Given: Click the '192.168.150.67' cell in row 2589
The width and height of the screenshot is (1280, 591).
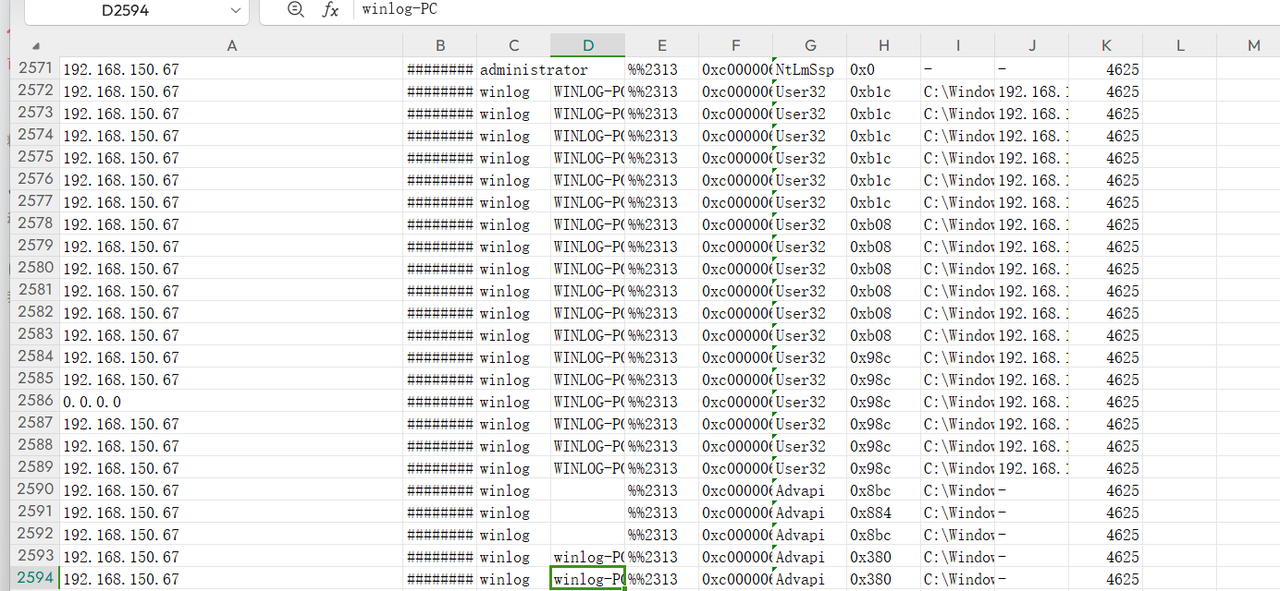Looking at the screenshot, I should point(232,468).
